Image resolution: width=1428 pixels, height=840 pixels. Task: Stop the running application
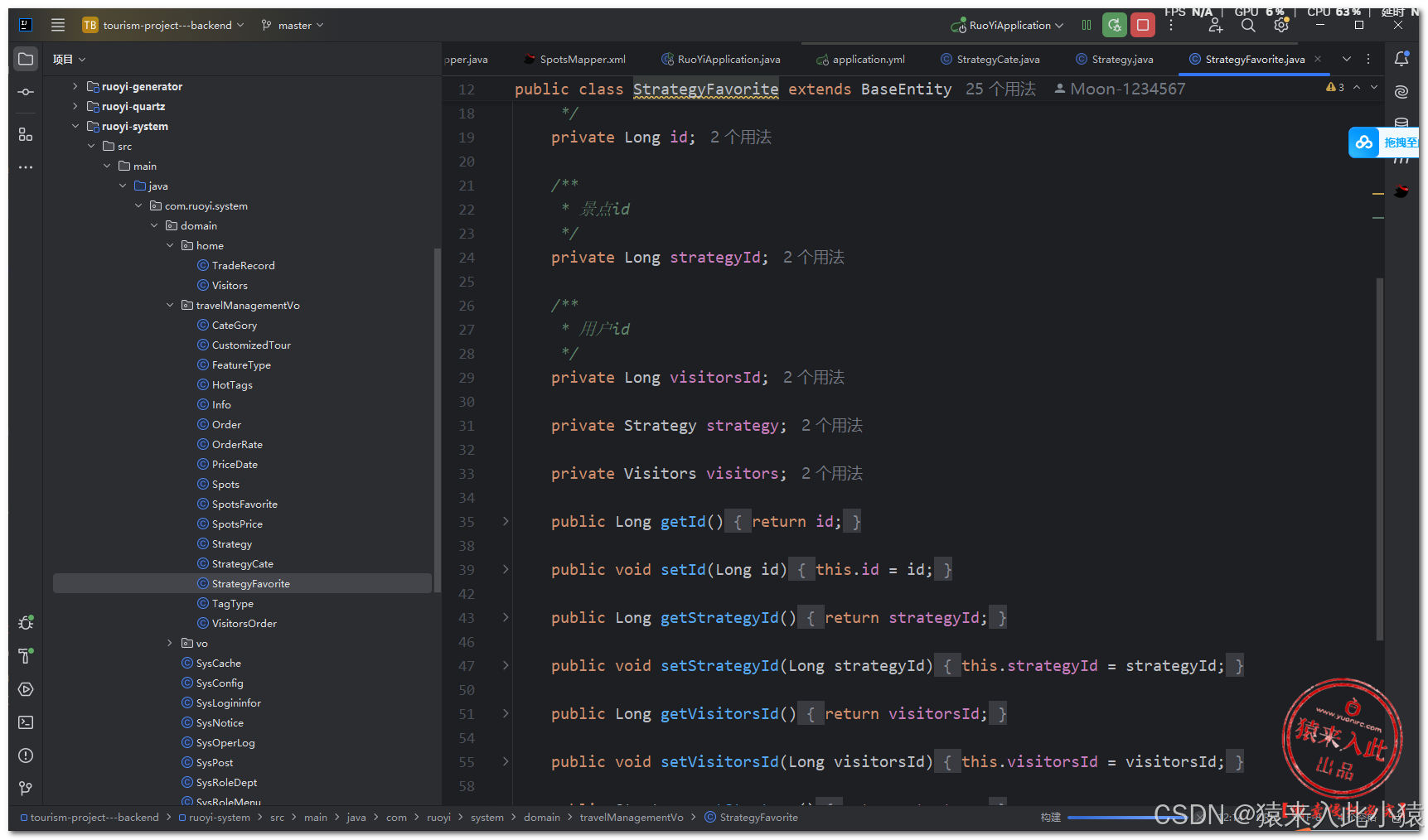click(x=1143, y=25)
